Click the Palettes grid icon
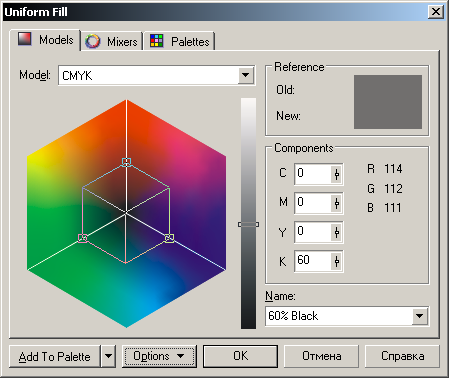This screenshot has height=378, width=449. (x=156, y=41)
